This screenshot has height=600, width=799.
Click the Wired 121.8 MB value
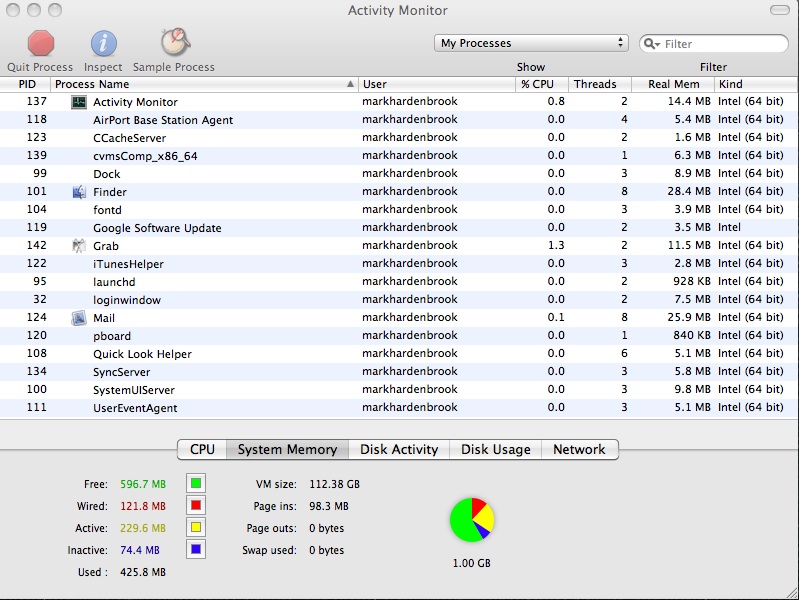coord(143,506)
